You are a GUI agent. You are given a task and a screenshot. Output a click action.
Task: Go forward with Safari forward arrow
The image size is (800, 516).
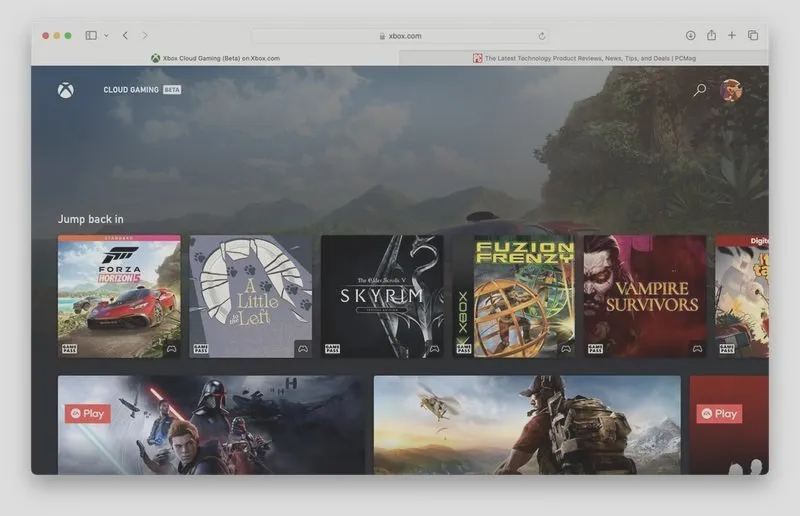[x=145, y=35]
